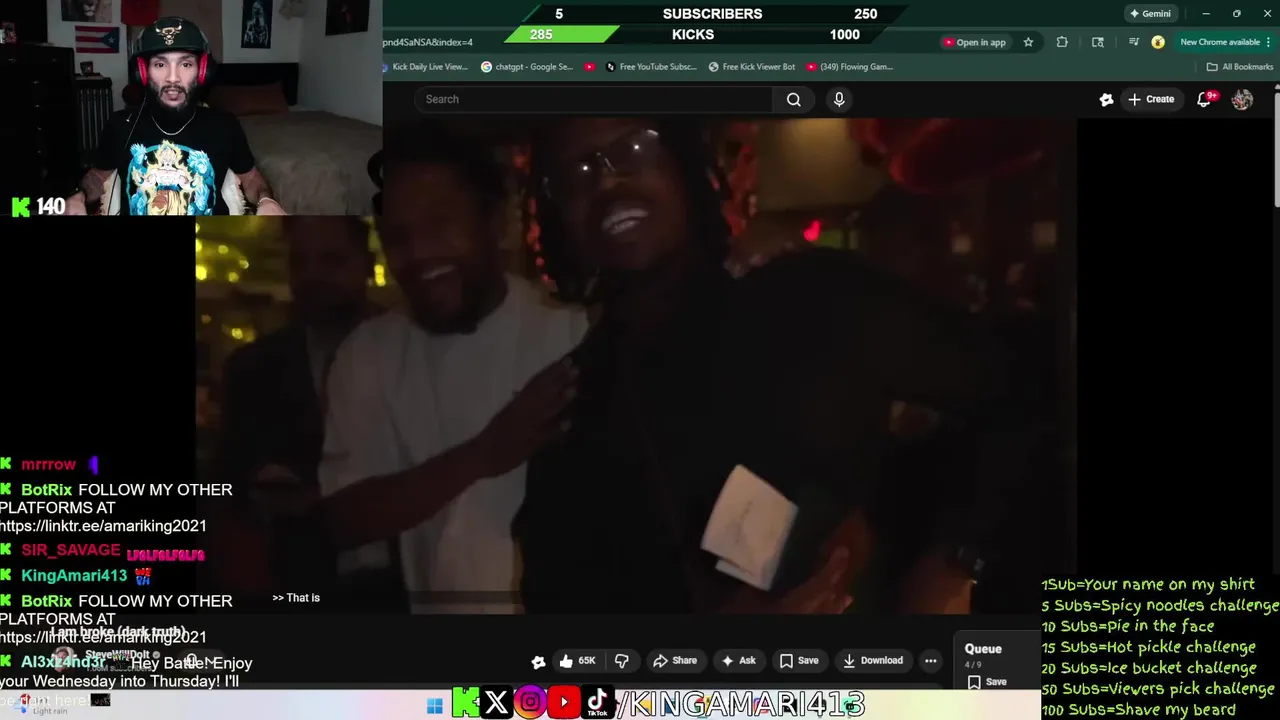Image resolution: width=1280 pixels, height=720 pixels.
Task: Open the more actions three-dot menu
Action: pos(931,660)
